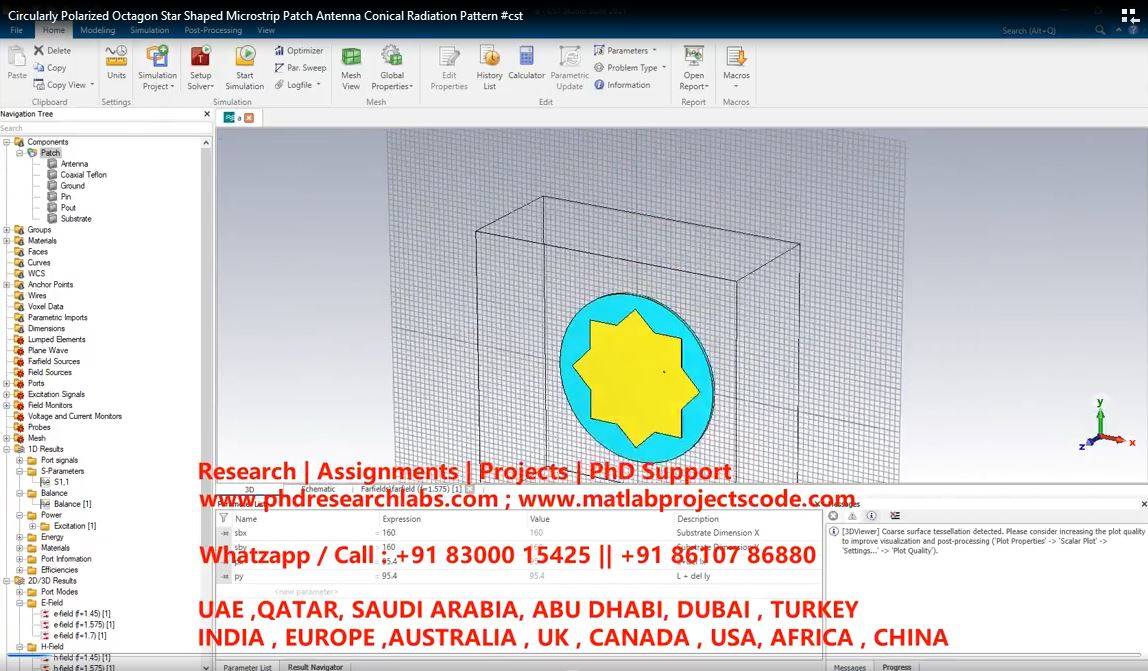Viewport: 1148px width, 671px height.
Task: Expand the Ports tree node
Action: [x=7, y=384]
